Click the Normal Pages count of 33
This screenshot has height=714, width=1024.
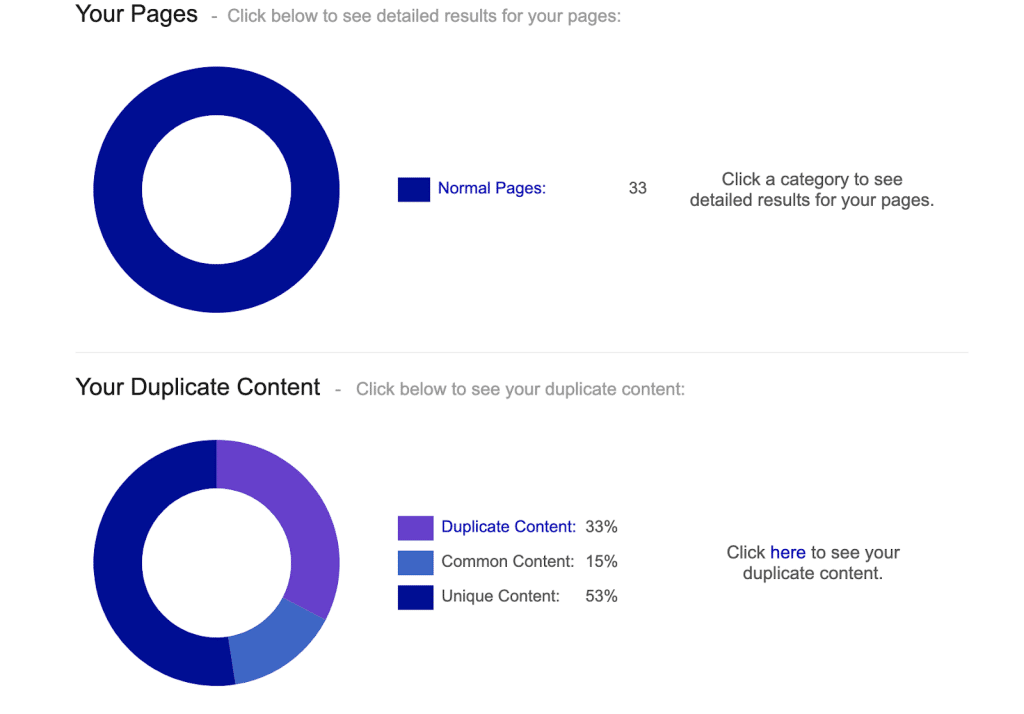click(638, 188)
